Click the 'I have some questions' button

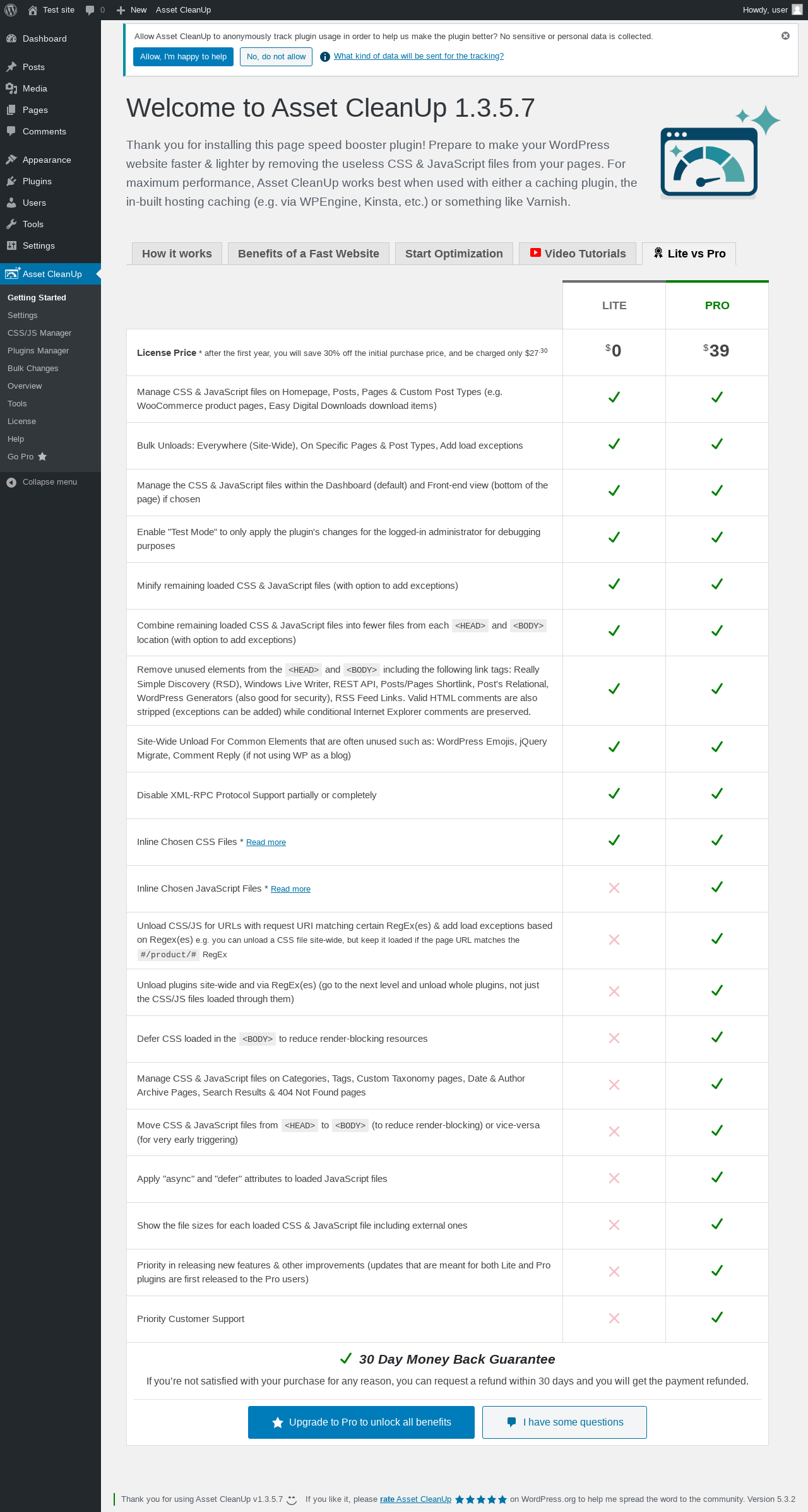click(x=564, y=1422)
